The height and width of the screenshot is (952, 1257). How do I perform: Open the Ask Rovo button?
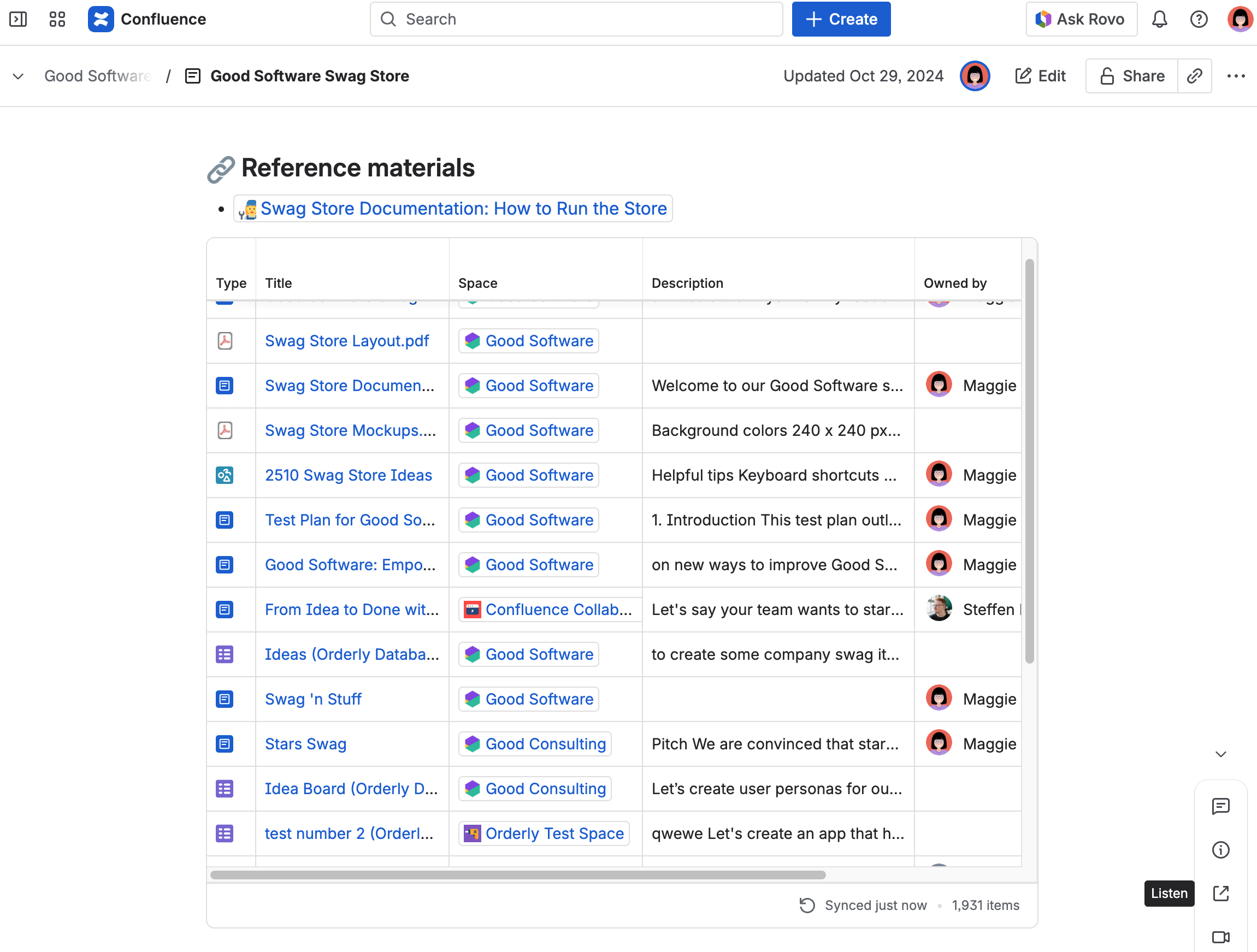(x=1081, y=19)
